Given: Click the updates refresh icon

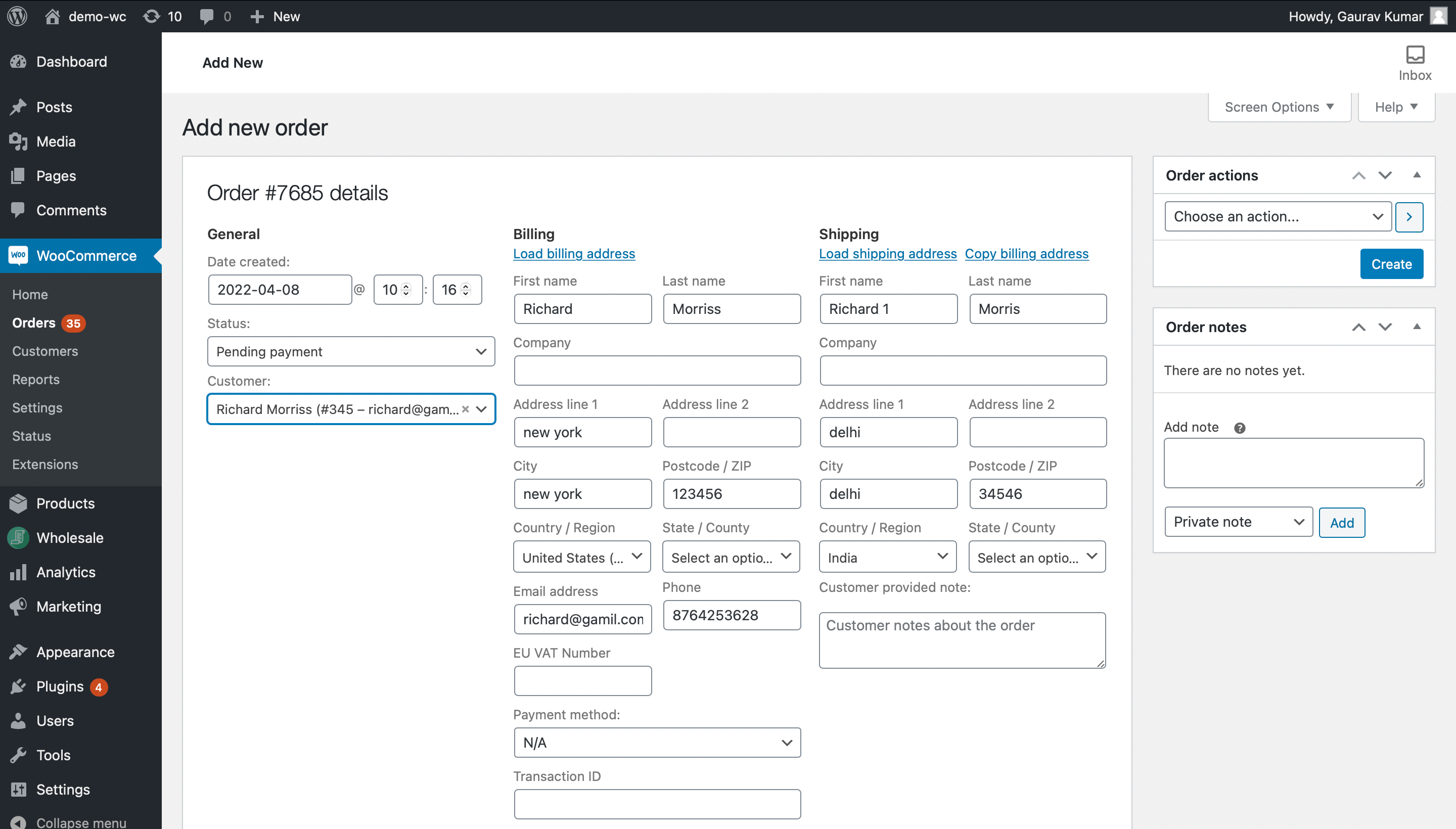Looking at the screenshot, I should pyautogui.click(x=151, y=16).
